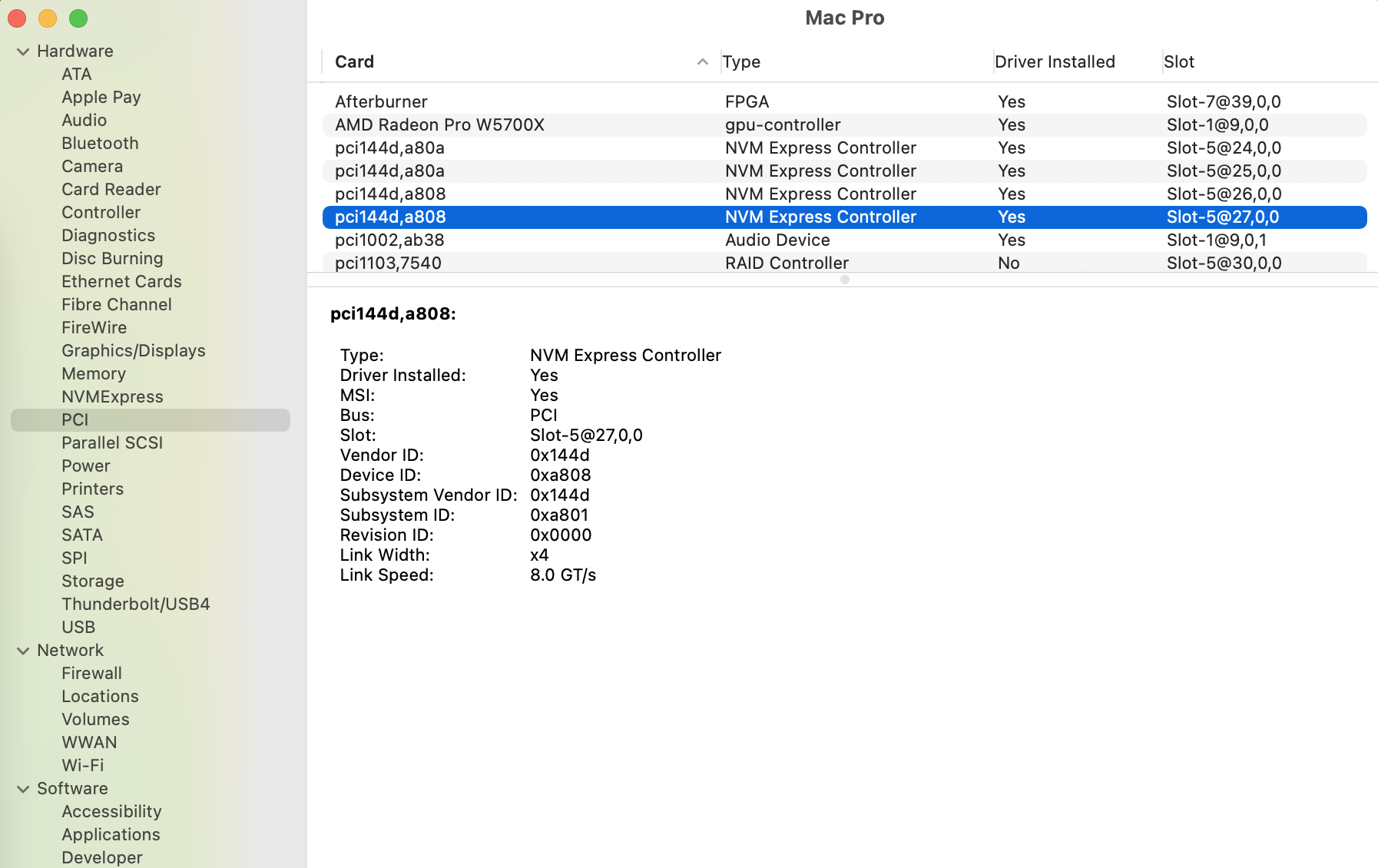Select the Hardware category label

tap(75, 51)
